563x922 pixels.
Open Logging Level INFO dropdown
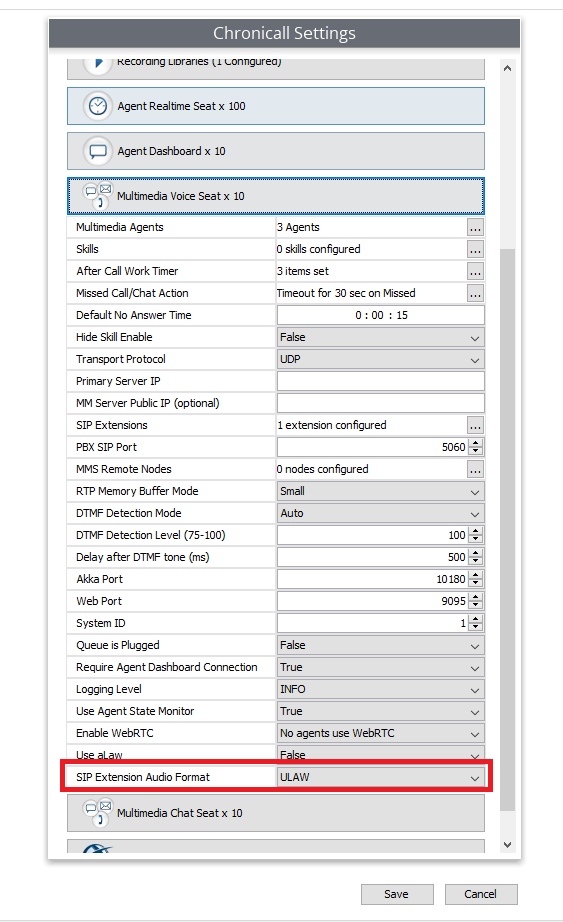coord(381,689)
